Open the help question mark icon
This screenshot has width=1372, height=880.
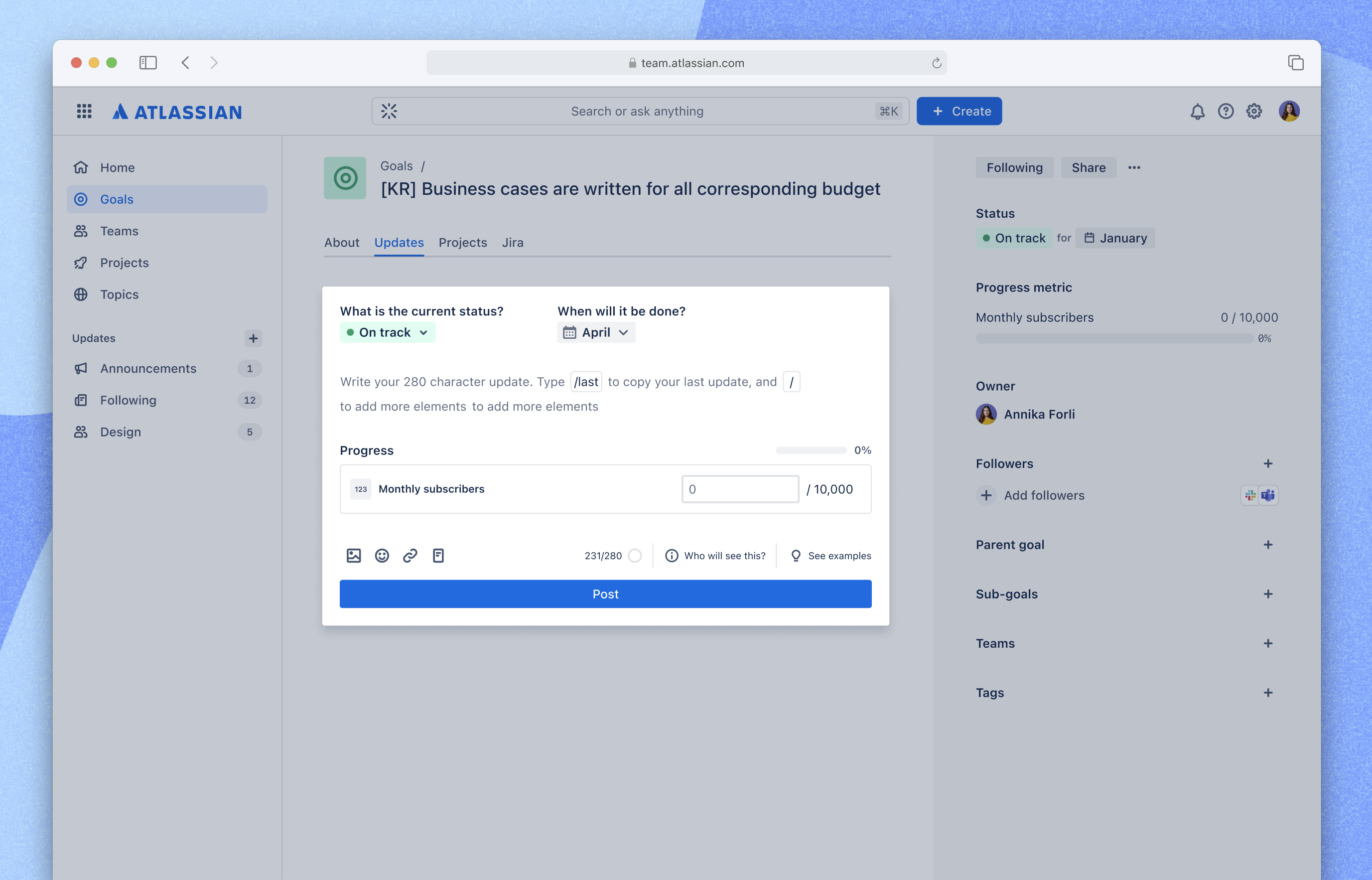click(1226, 112)
